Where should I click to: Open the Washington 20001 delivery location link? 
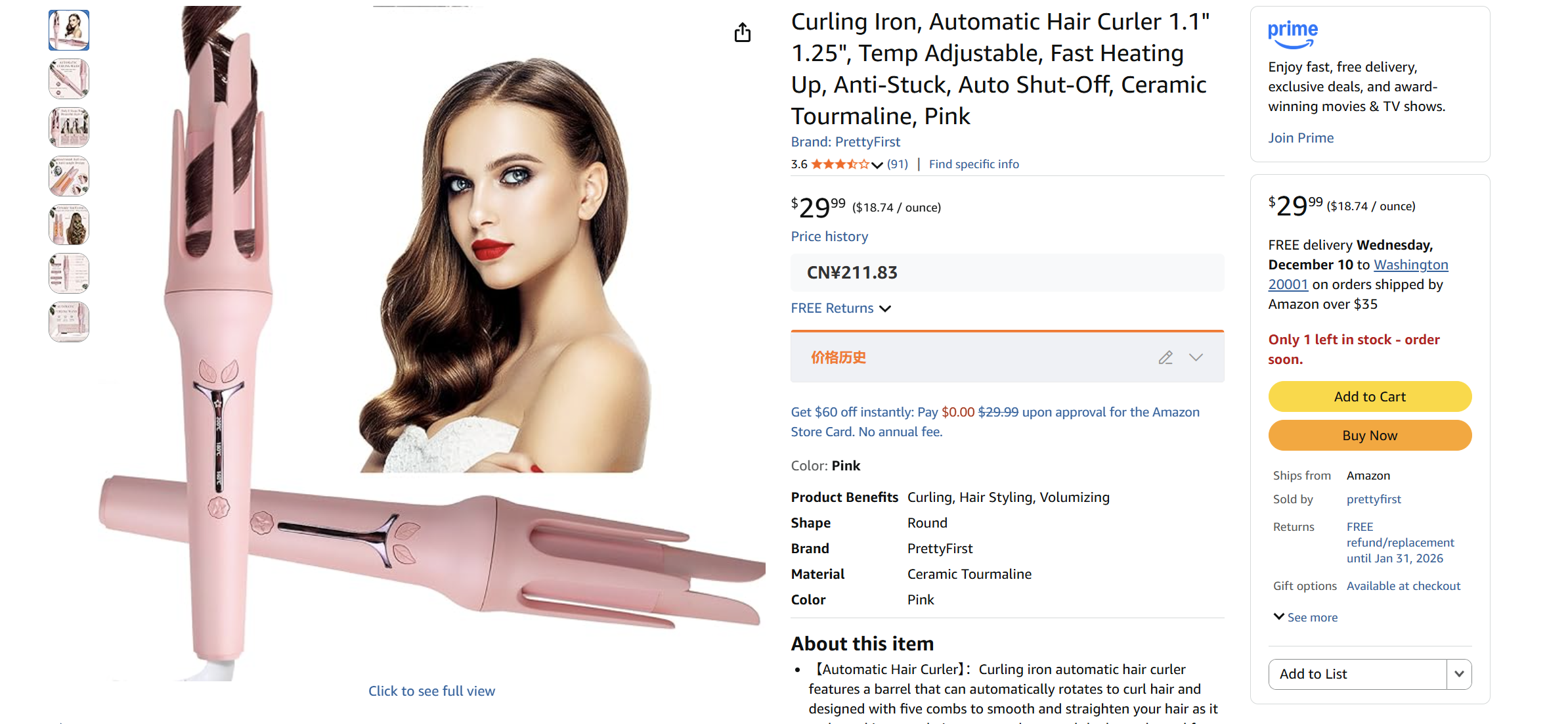click(1410, 265)
